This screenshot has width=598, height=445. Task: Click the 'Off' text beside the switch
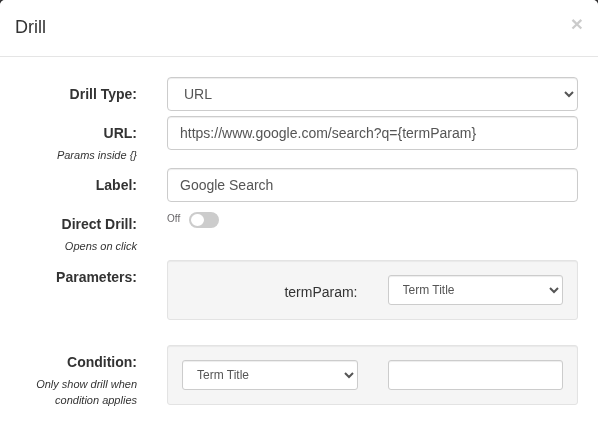point(174,218)
